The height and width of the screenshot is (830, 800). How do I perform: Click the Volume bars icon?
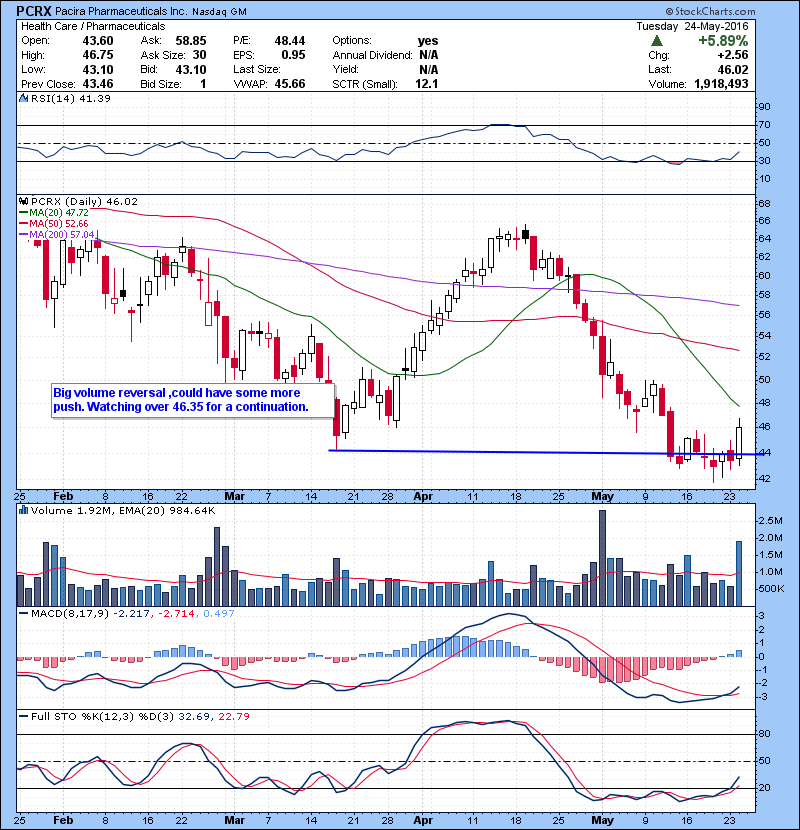tap(23, 510)
